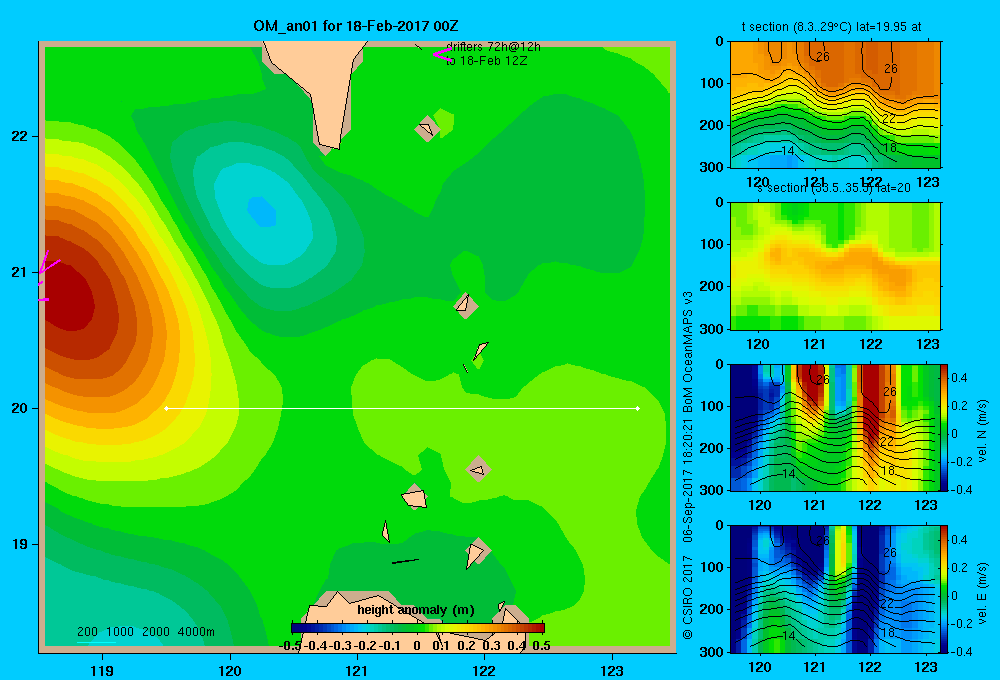Image resolution: width=1000 pixels, height=680 pixels.
Task: Select the magenta drifter arrow beside drifters label
Action: (442, 54)
